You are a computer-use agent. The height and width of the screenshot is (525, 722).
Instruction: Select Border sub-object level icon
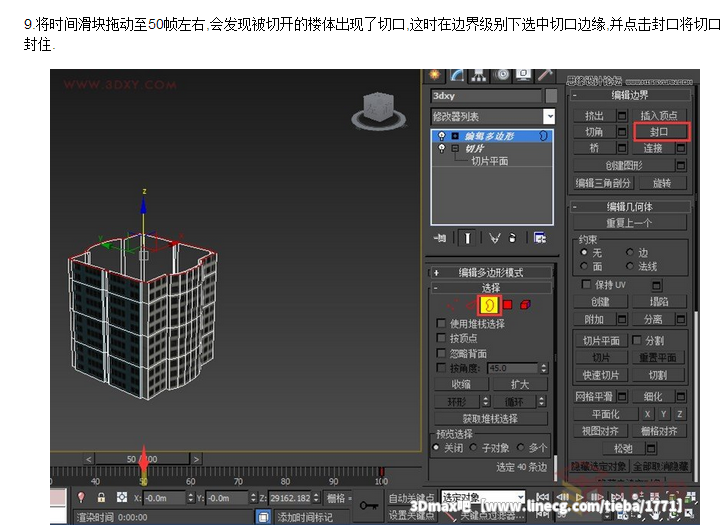click(489, 305)
